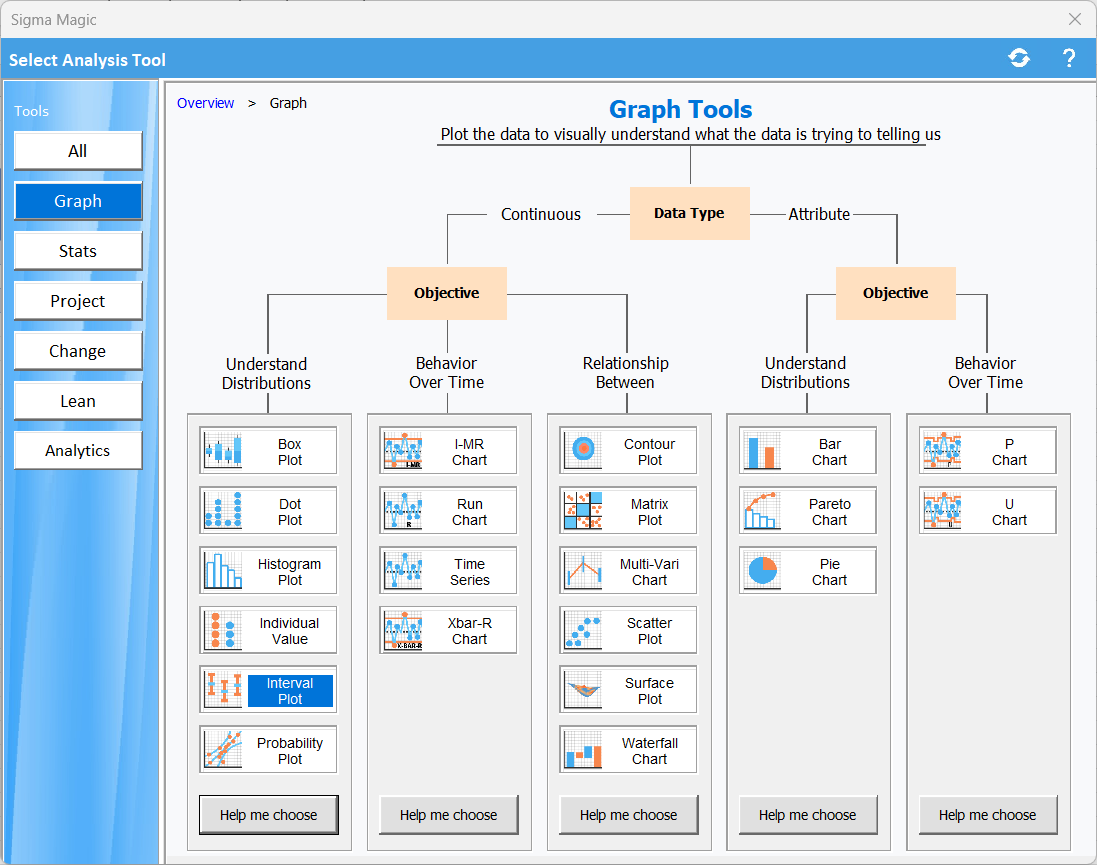This screenshot has height=865, width=1097.
Task: Click the refresh icon in header
Action: [1019, 58]
